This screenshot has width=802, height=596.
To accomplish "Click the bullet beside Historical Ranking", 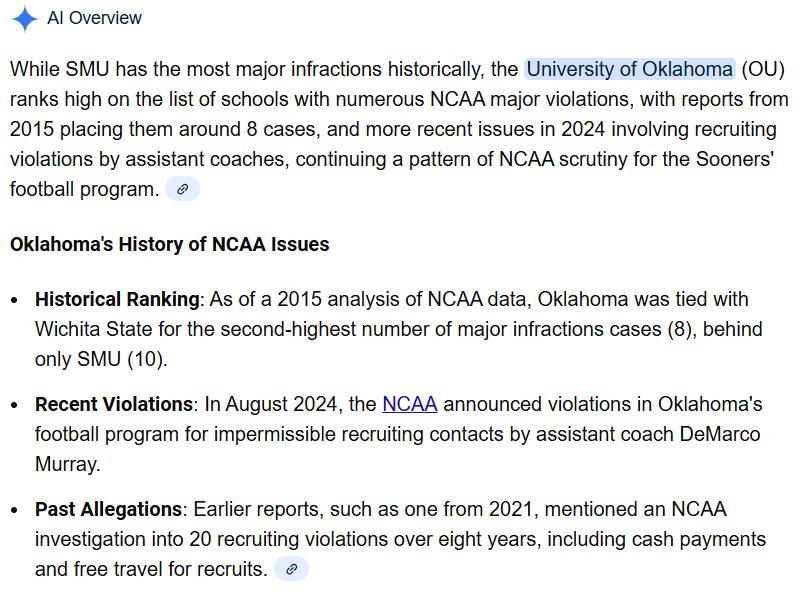I will [15, 300].
